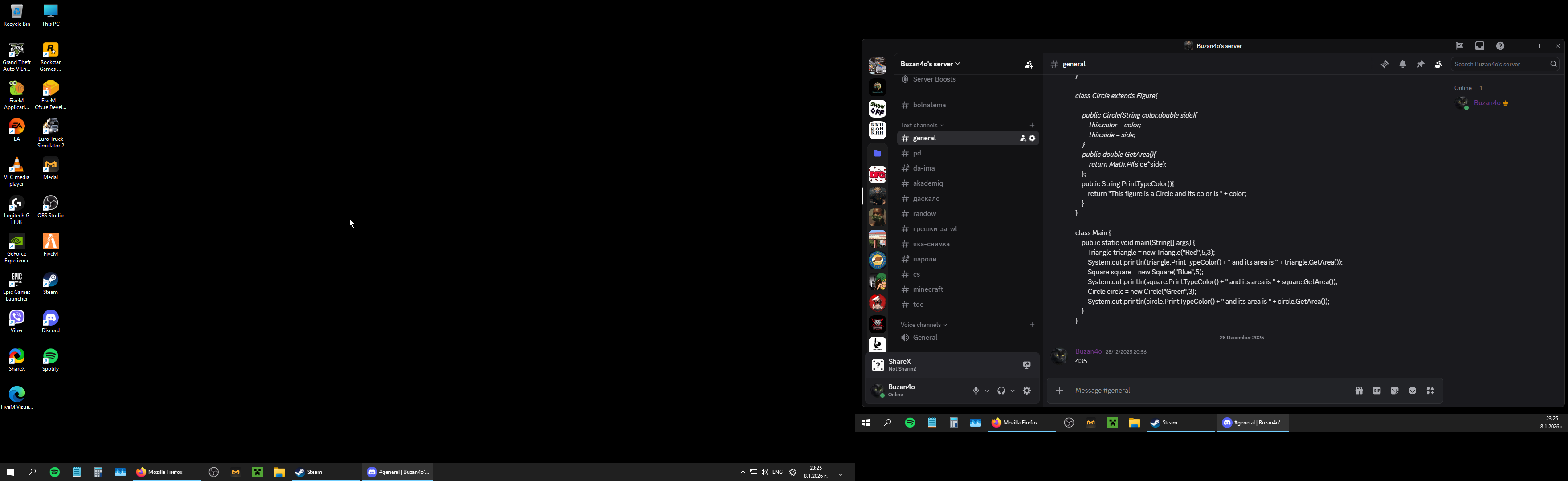Click the Windows Start button on left taskbar
Image resolution: width=1568 pixels, height=481 pixels.
10,473
